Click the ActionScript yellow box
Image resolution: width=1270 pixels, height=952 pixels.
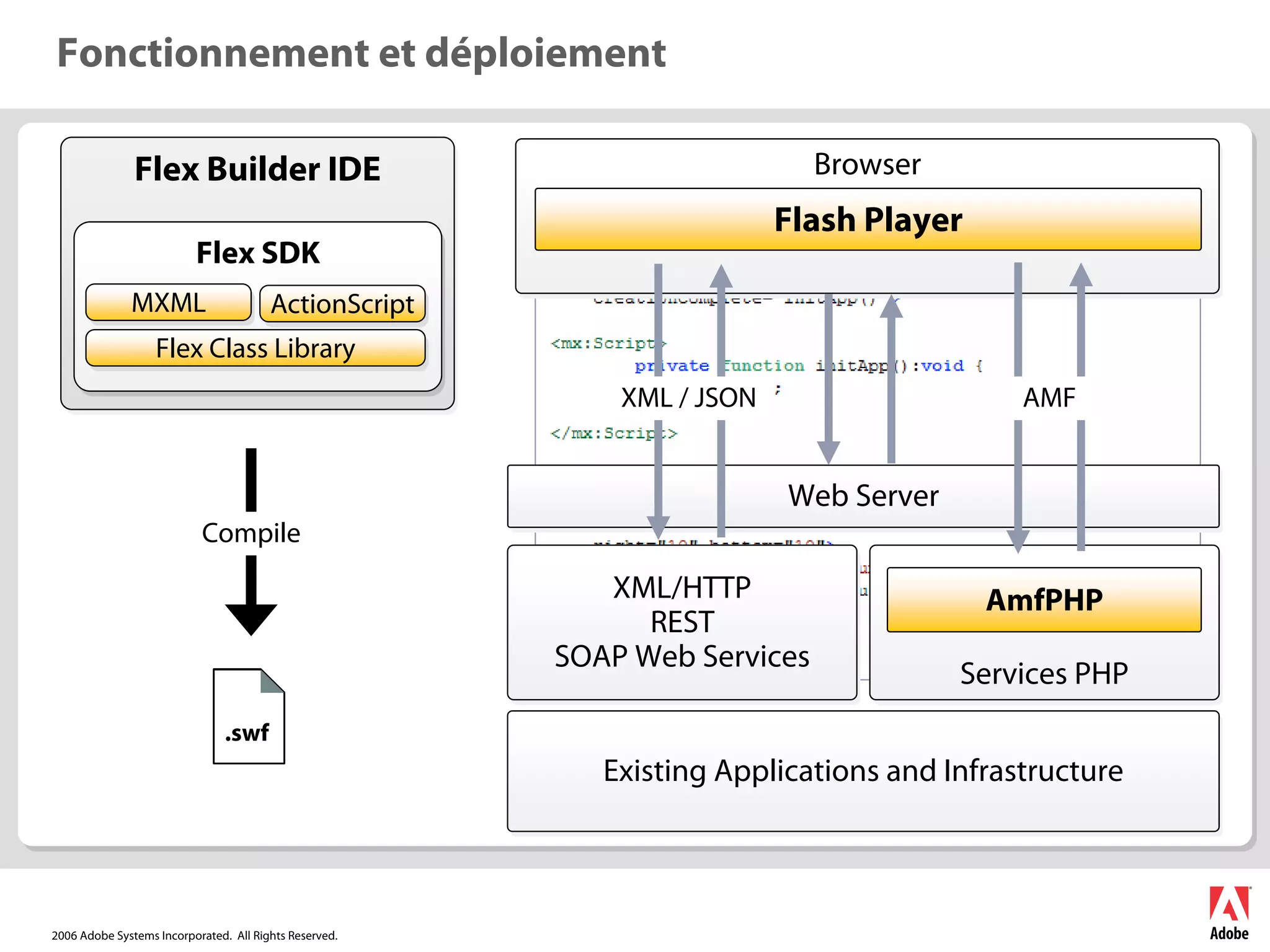[342, 304]
